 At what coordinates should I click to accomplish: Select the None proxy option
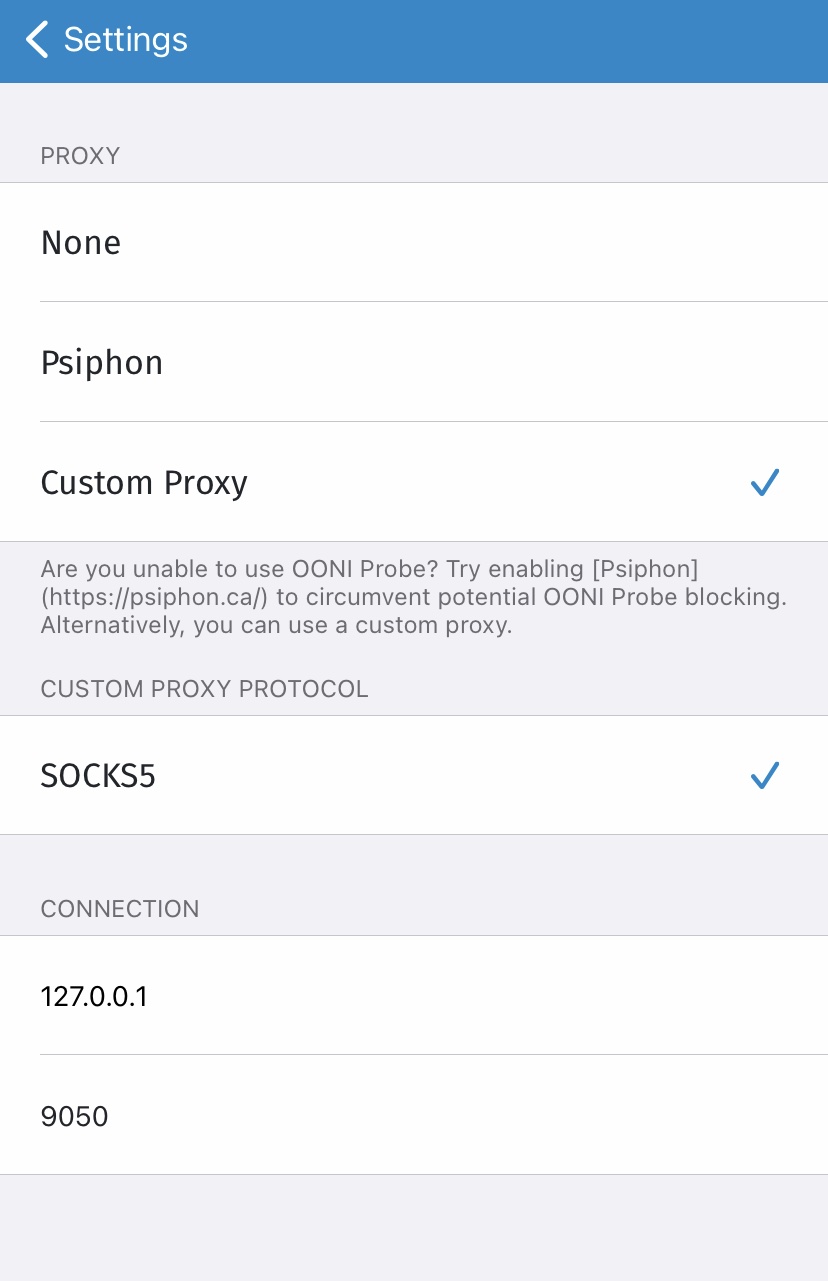(x=414, y=243)
